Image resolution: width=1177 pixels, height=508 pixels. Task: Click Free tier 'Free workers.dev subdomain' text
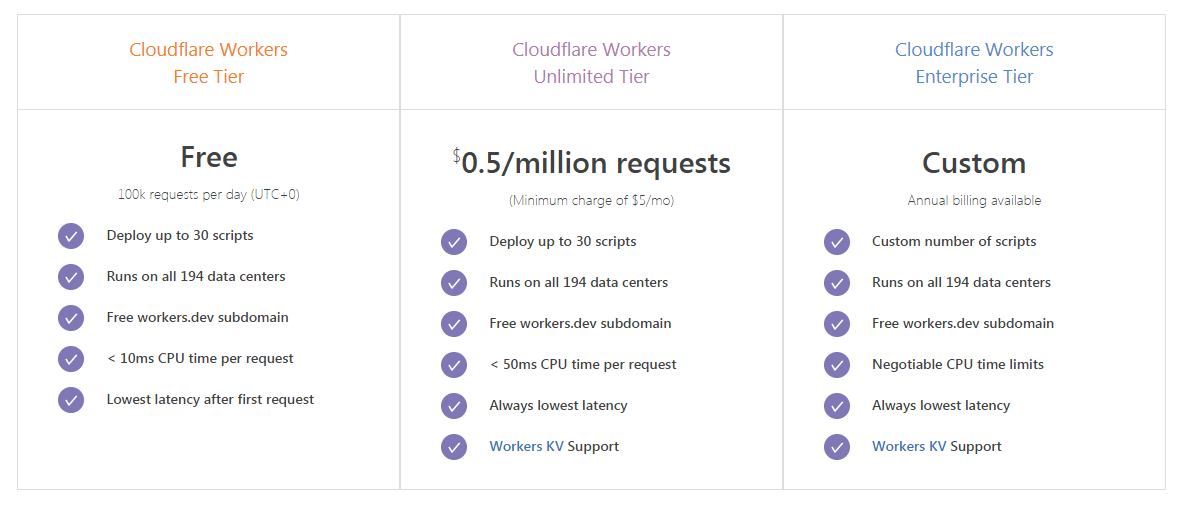pos(197,317)
